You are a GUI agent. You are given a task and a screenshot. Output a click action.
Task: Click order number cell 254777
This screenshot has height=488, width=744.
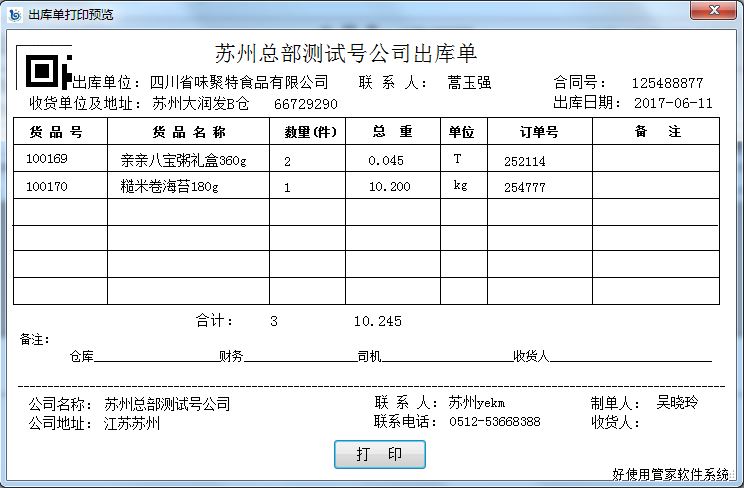tap(525, 187)
